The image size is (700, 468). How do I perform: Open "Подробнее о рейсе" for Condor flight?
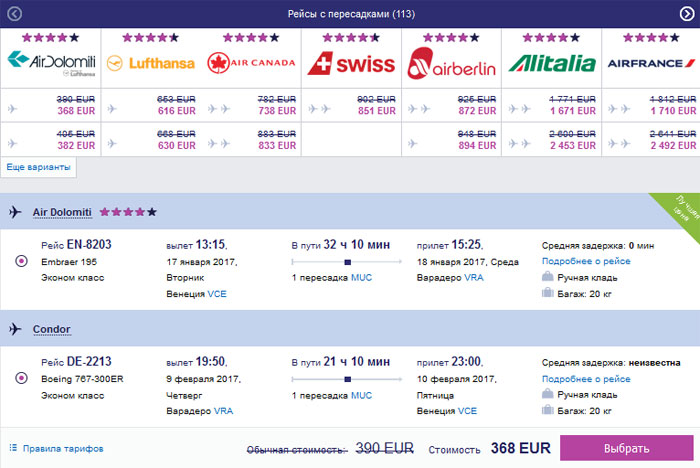(x=586, y=379)
